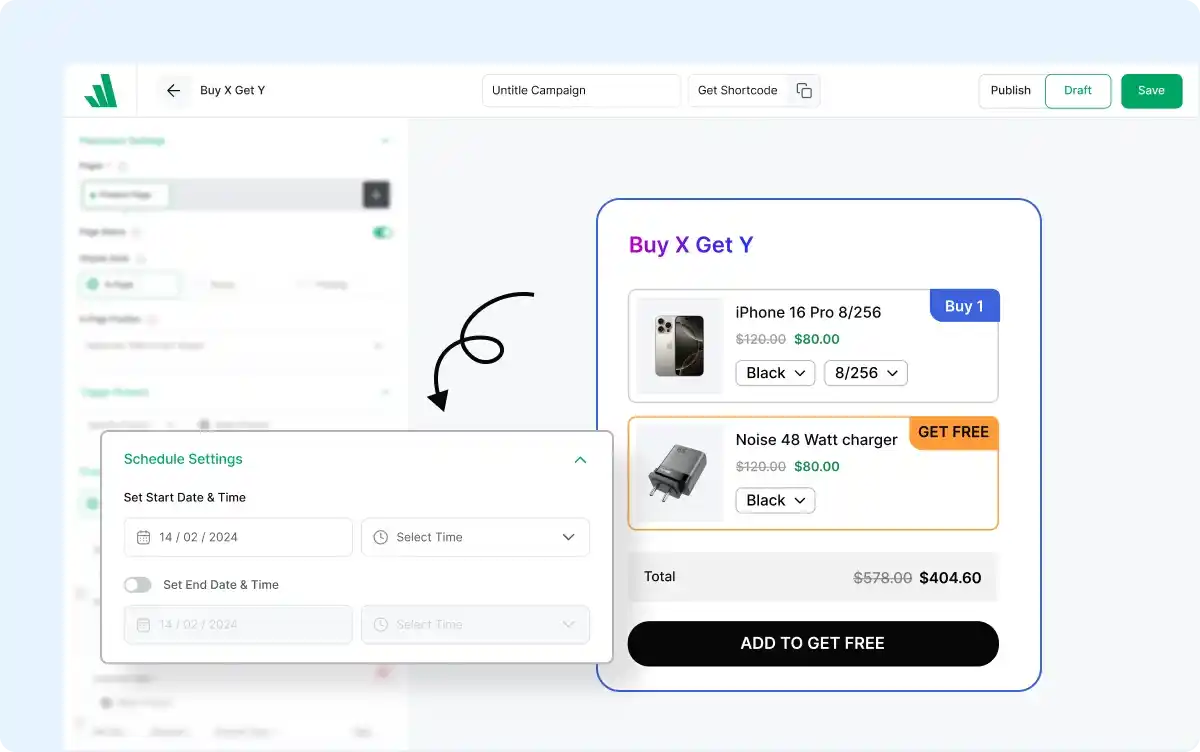Click the Noise charger product image
The height and width of the screenshot is (752, 1200).
pyautogui.click(x=680, y=473)
